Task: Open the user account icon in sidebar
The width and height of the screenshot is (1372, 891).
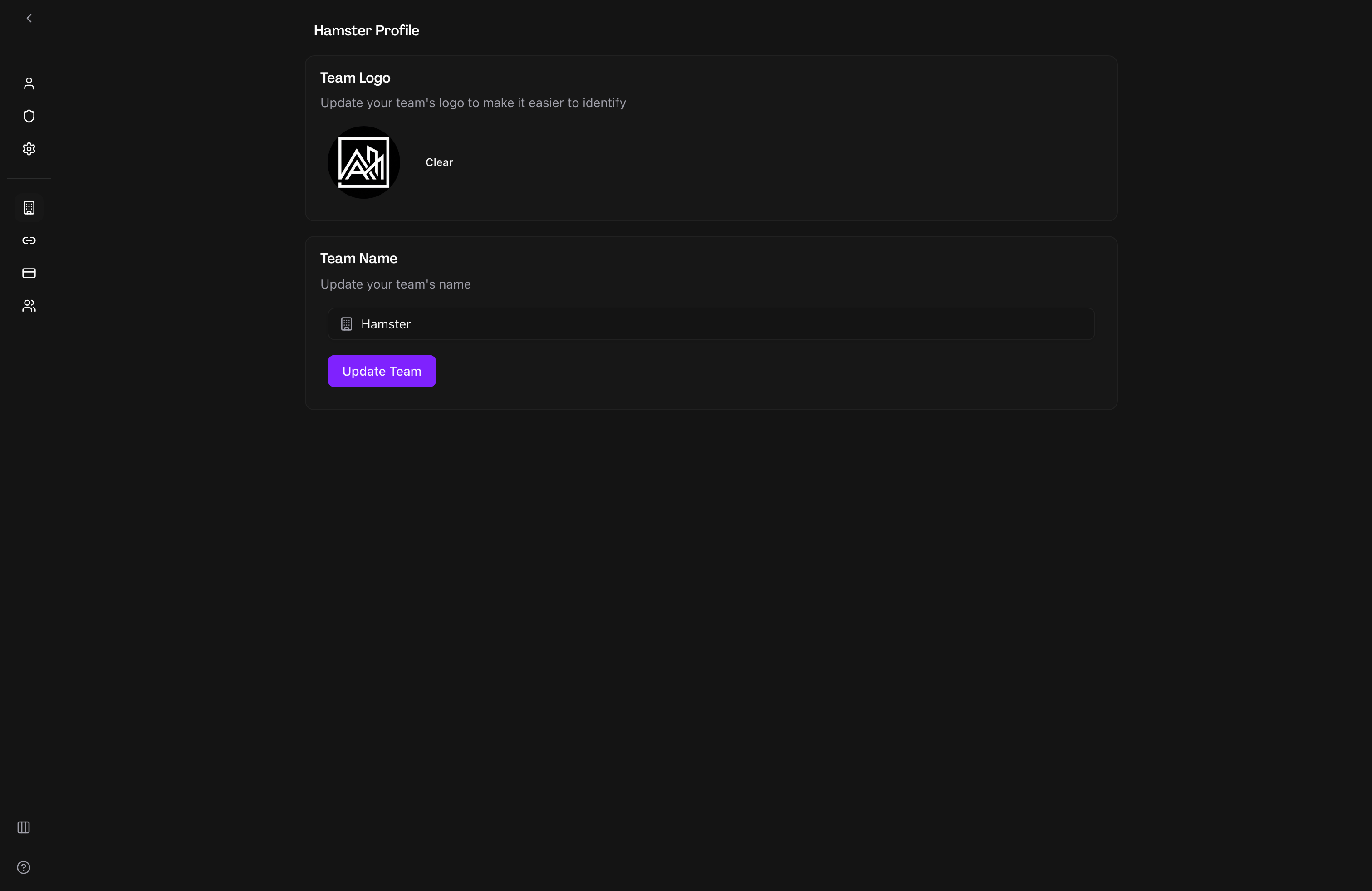Action: point(29,83)
